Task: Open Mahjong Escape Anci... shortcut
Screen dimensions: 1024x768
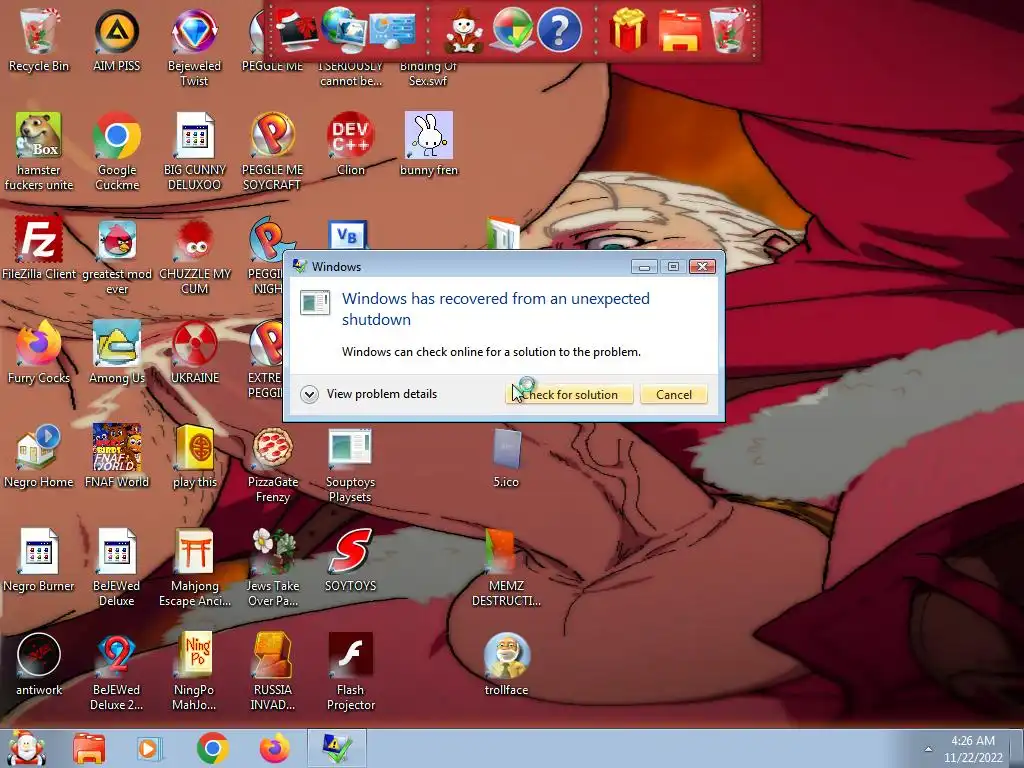Action: point(195,568)
